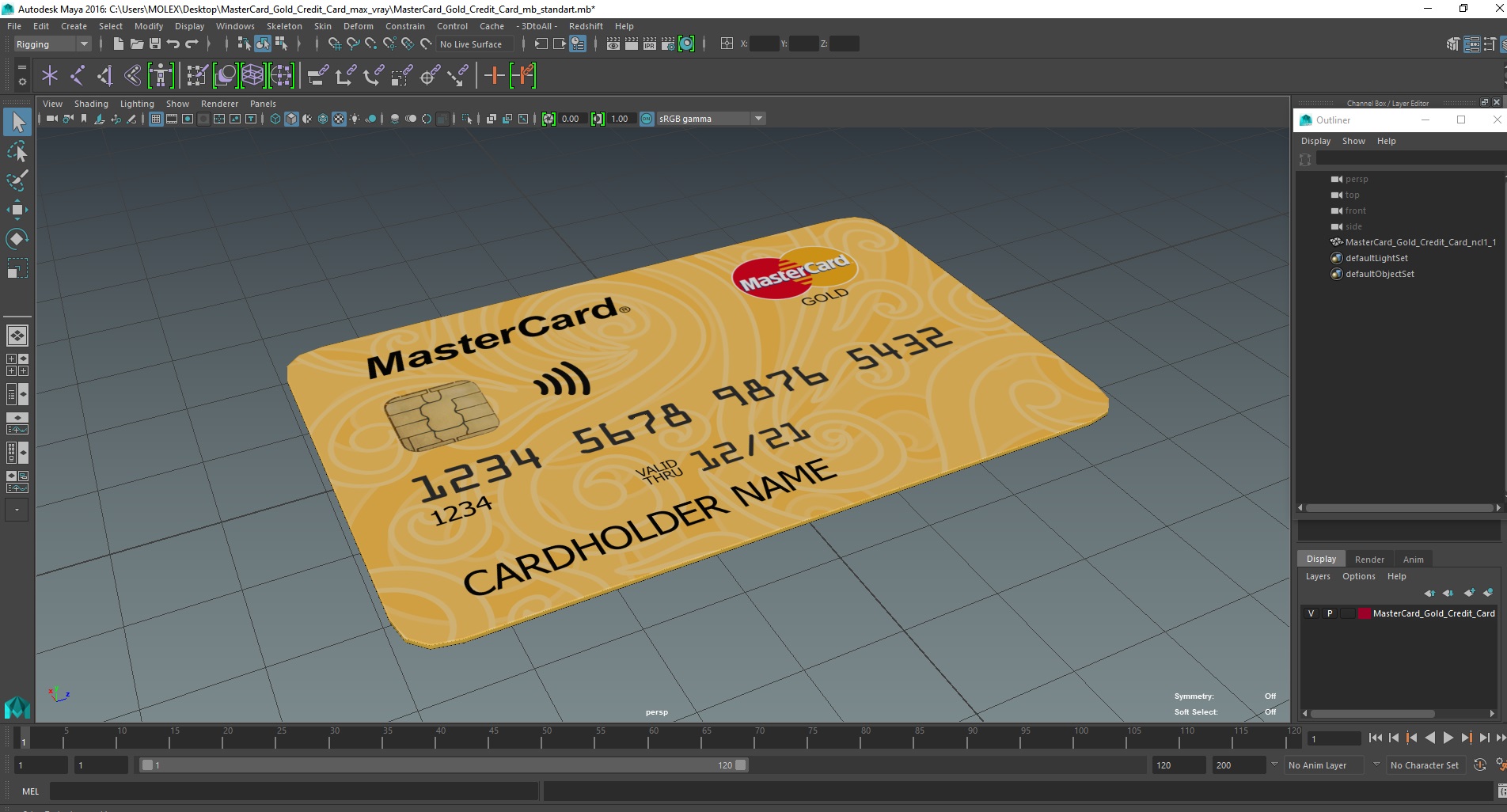1507x812 pixels.
Task: Click the Create Locator shelf icon
Action: click(x=50, y=76)
